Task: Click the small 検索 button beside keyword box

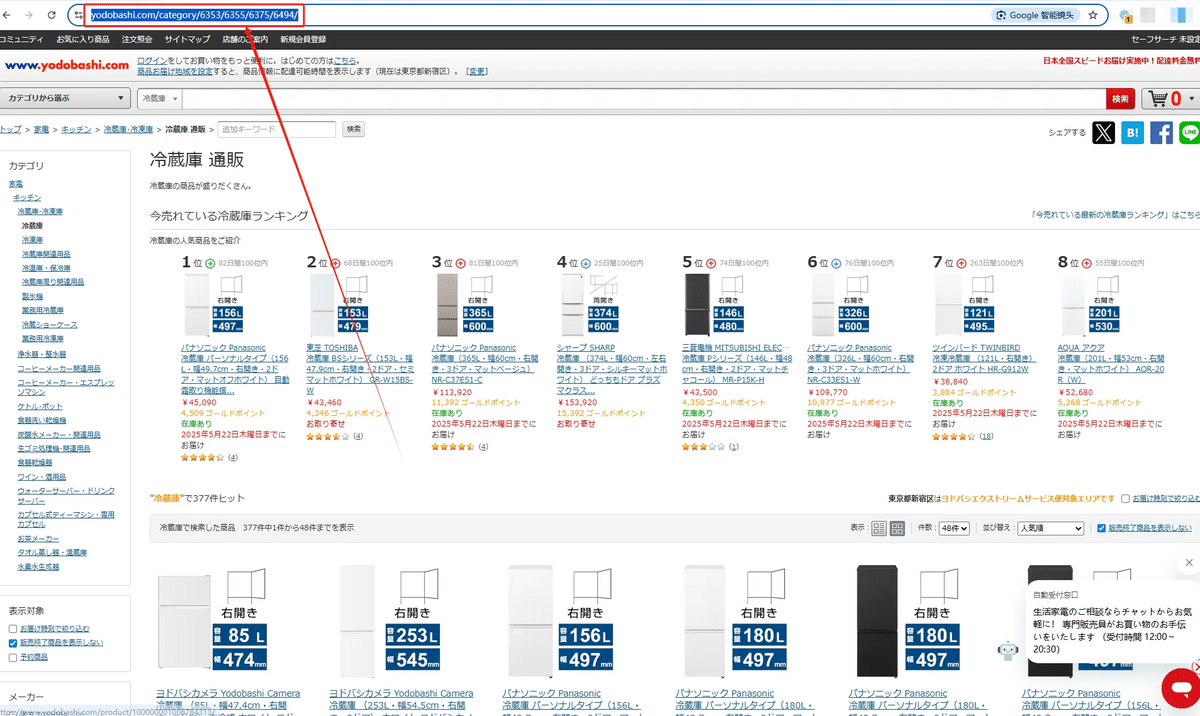Action: pyautogui.click(x=353, y=129)
